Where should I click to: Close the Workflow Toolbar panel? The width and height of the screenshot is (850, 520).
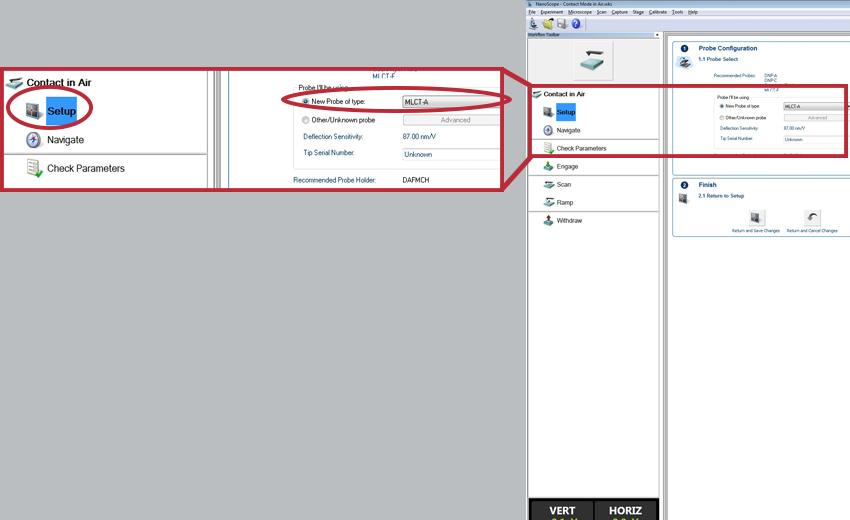click(x=656, y=35)
